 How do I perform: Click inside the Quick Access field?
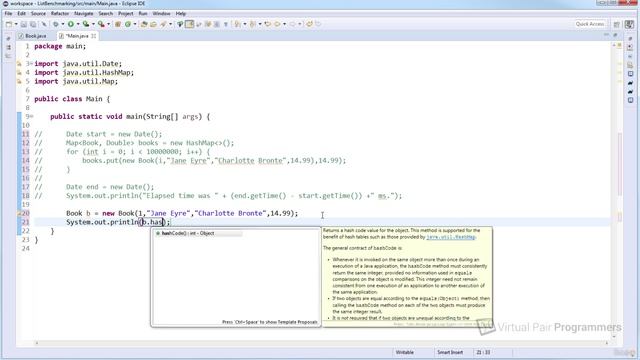590,24
